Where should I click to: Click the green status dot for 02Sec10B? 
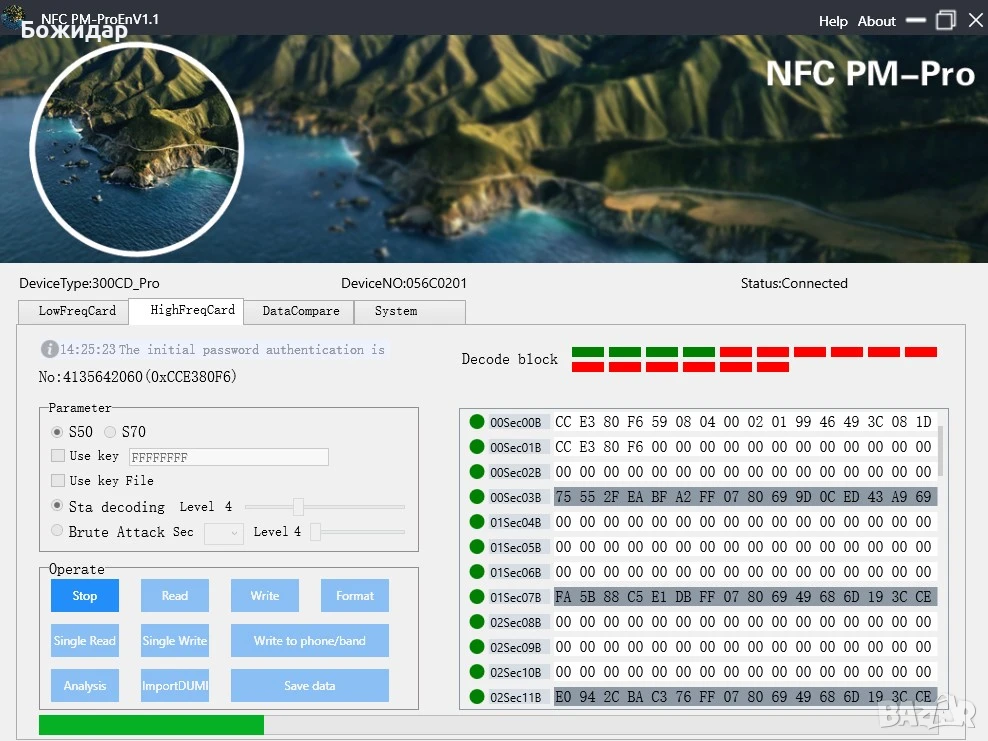(x=477, y=672)
